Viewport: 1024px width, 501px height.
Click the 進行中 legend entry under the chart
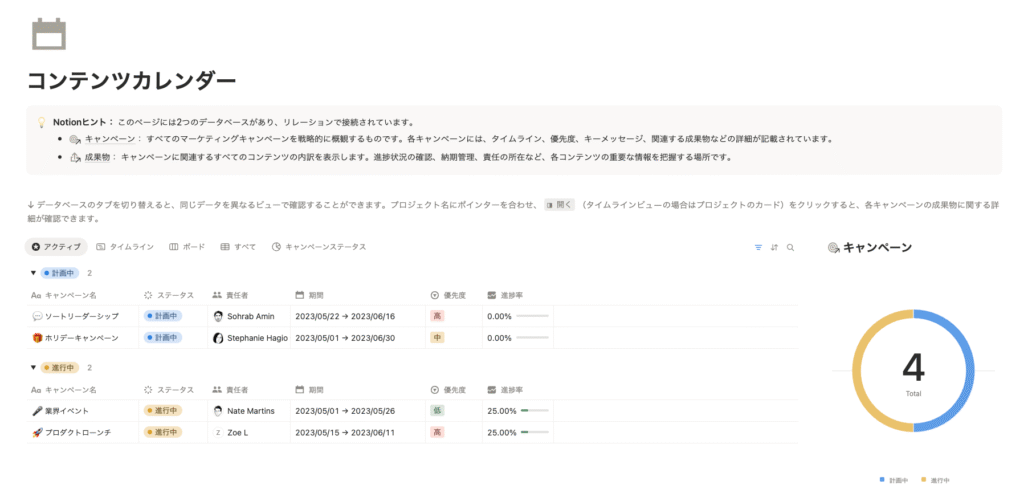tap(935, 480)
